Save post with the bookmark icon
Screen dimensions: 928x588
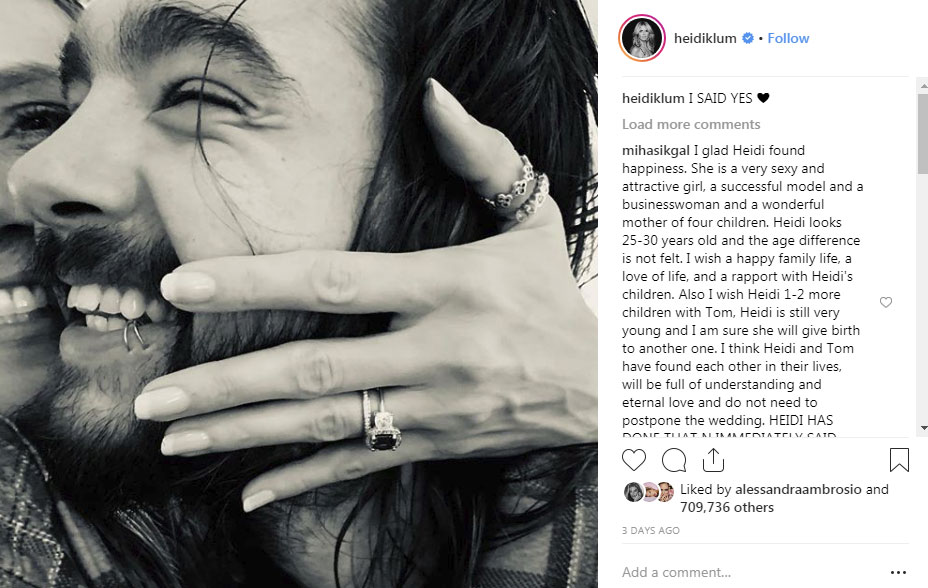coord(899,460)
